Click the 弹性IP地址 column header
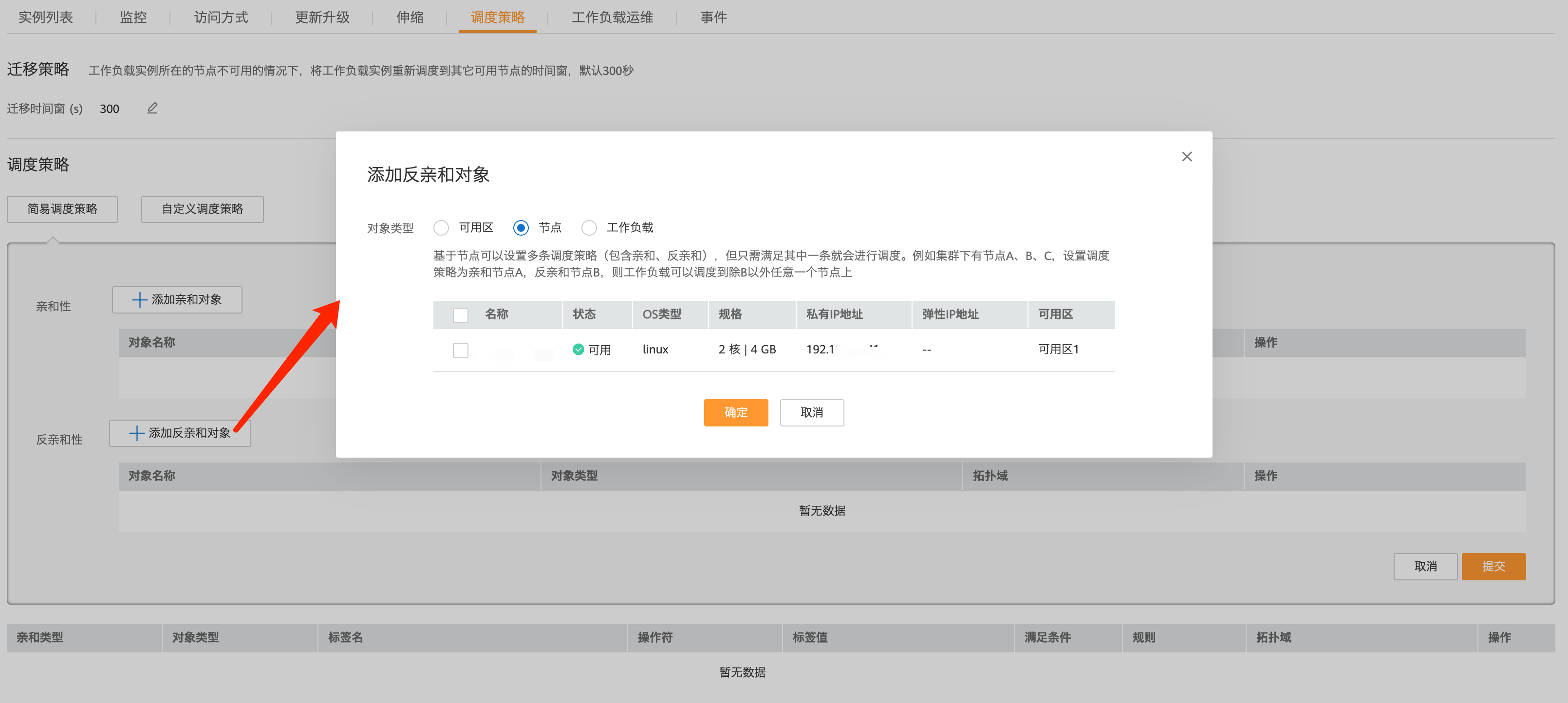 point(950,314)
